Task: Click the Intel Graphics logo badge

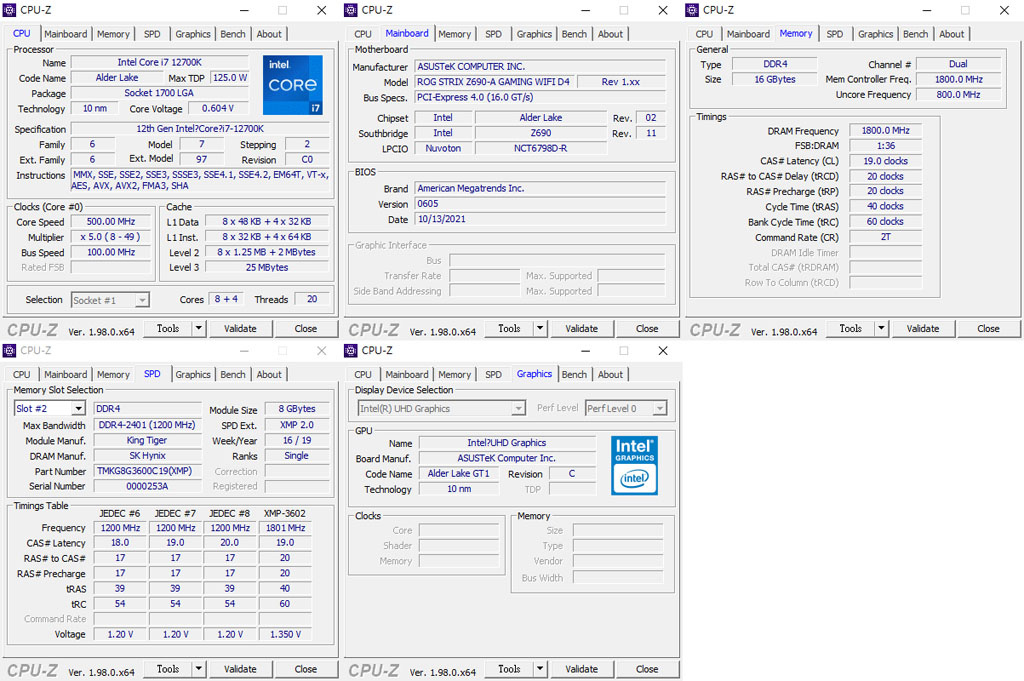Action: coord(634,465)
